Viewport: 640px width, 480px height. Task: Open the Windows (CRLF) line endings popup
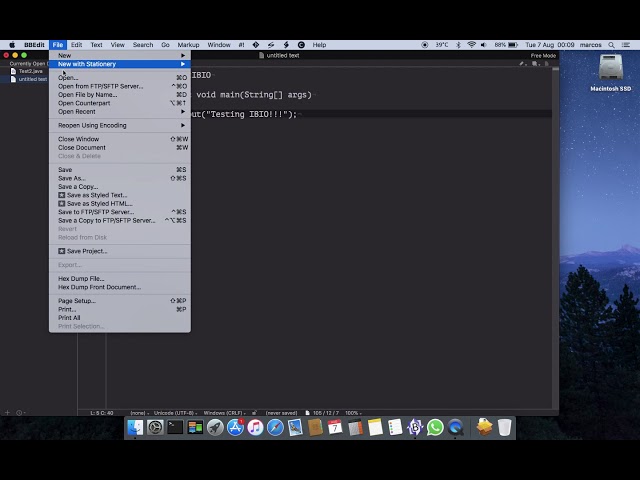click(224, 413)
